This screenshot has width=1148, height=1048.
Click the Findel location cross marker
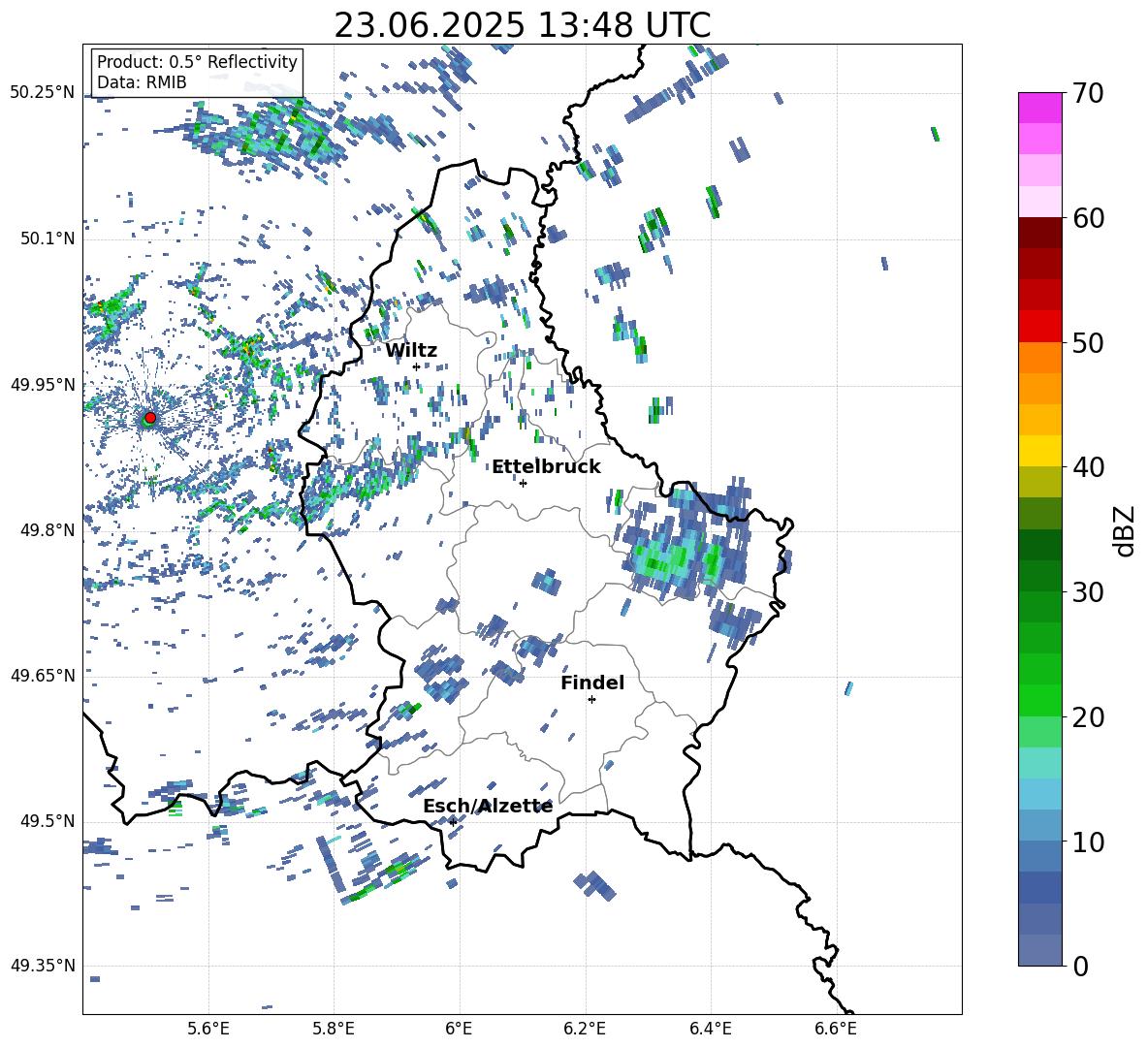pyautogui.click(x=591, y=700)
